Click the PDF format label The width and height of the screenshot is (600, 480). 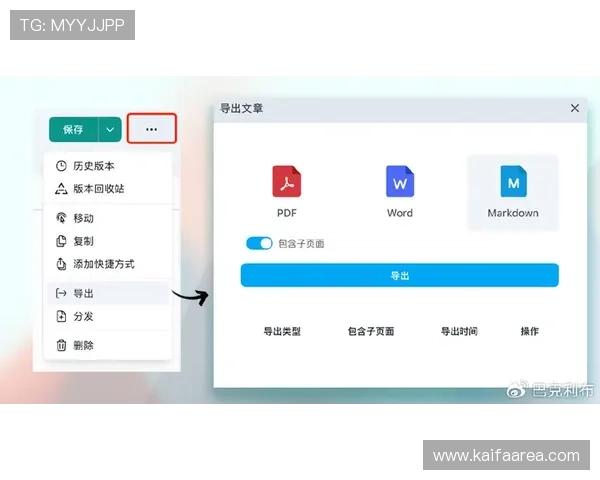287,213
